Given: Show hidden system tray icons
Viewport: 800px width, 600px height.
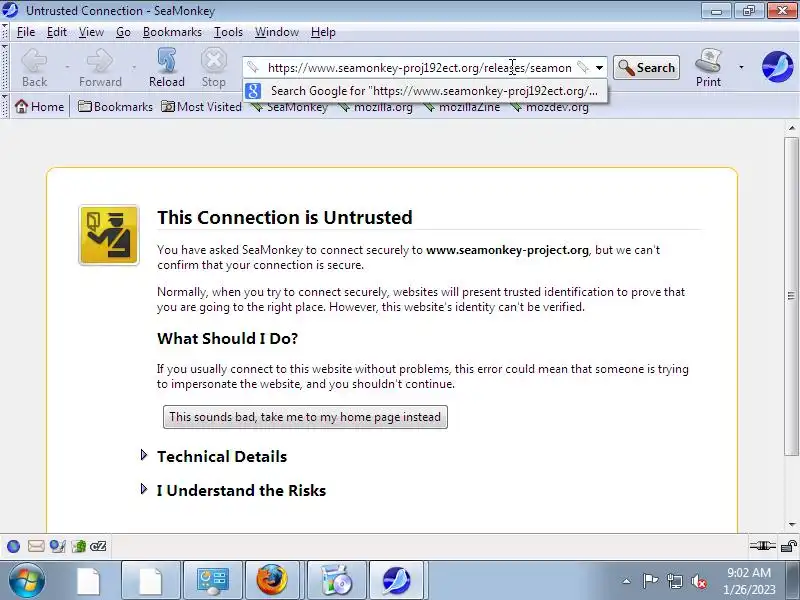Looking at the screenshot, I should tap(627, 581).
